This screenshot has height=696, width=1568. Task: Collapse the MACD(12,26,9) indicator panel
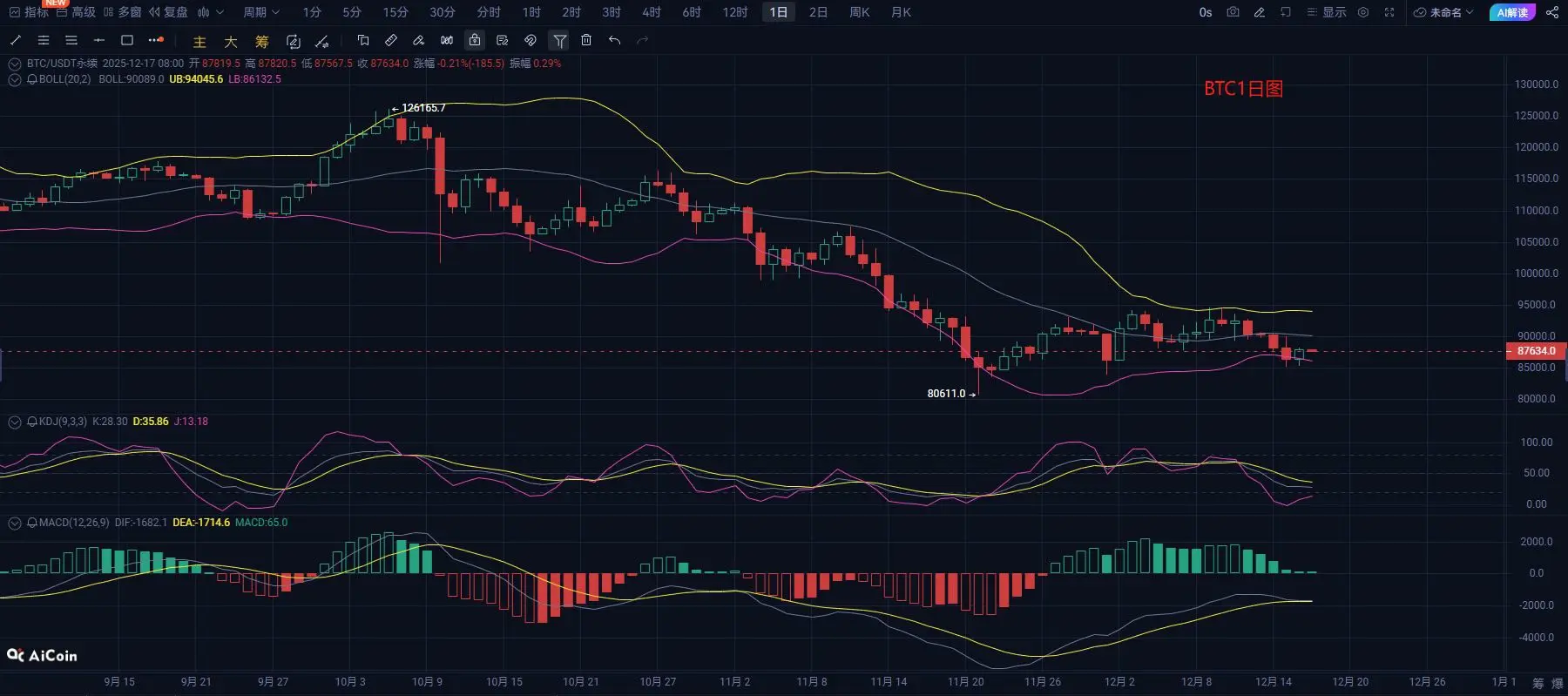tap(15, 523)
